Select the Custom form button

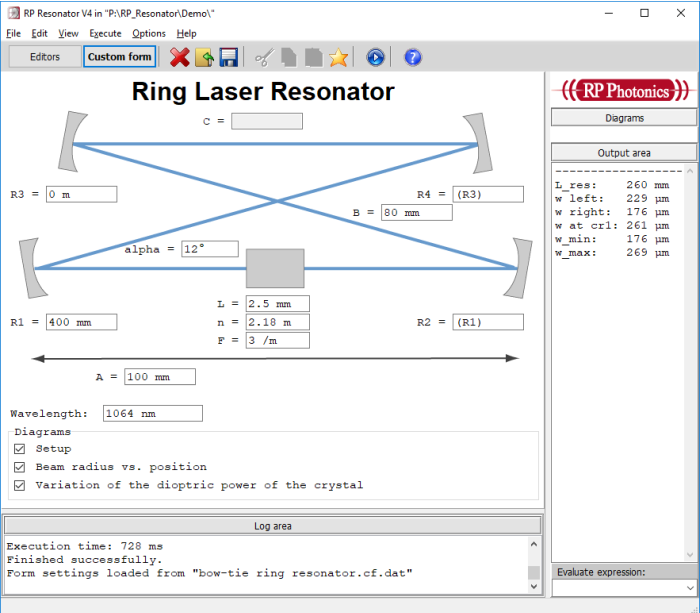119,57
